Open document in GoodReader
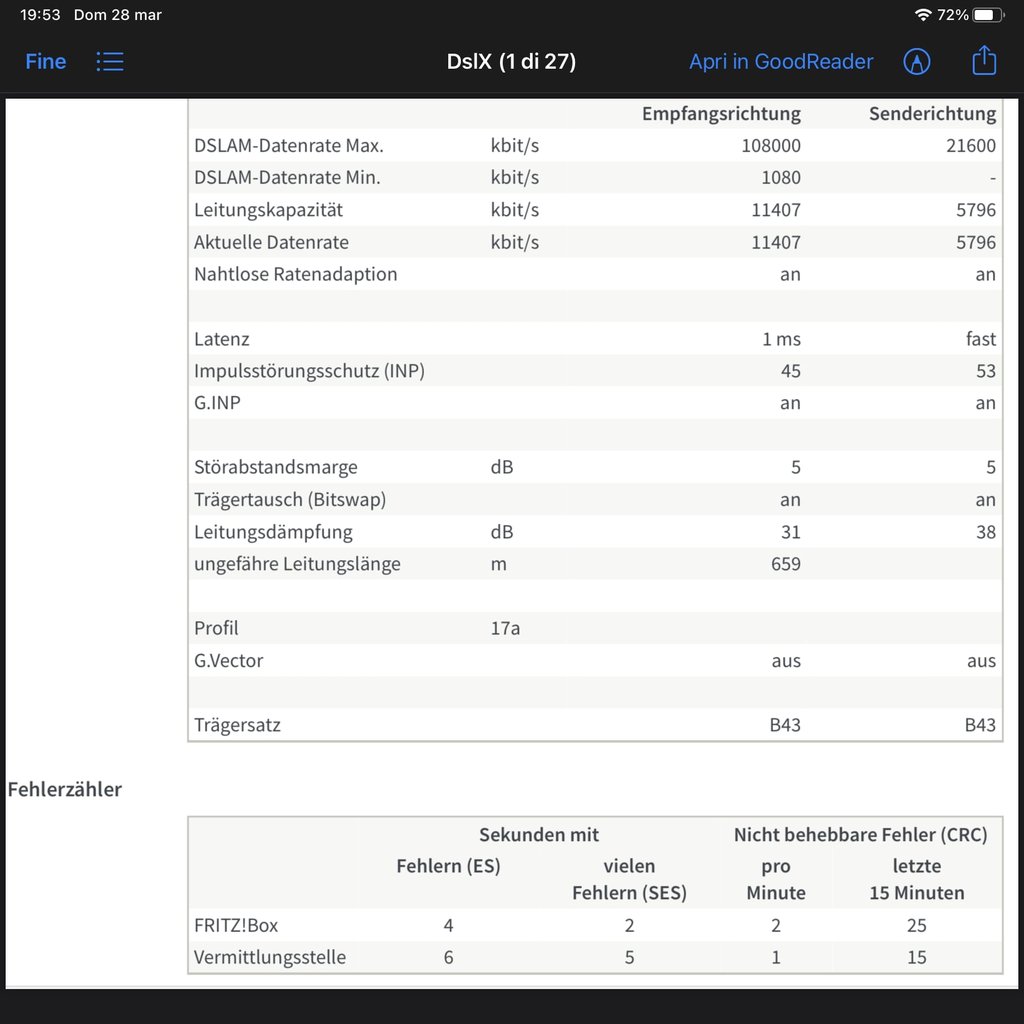 click(x=780, y=62)
